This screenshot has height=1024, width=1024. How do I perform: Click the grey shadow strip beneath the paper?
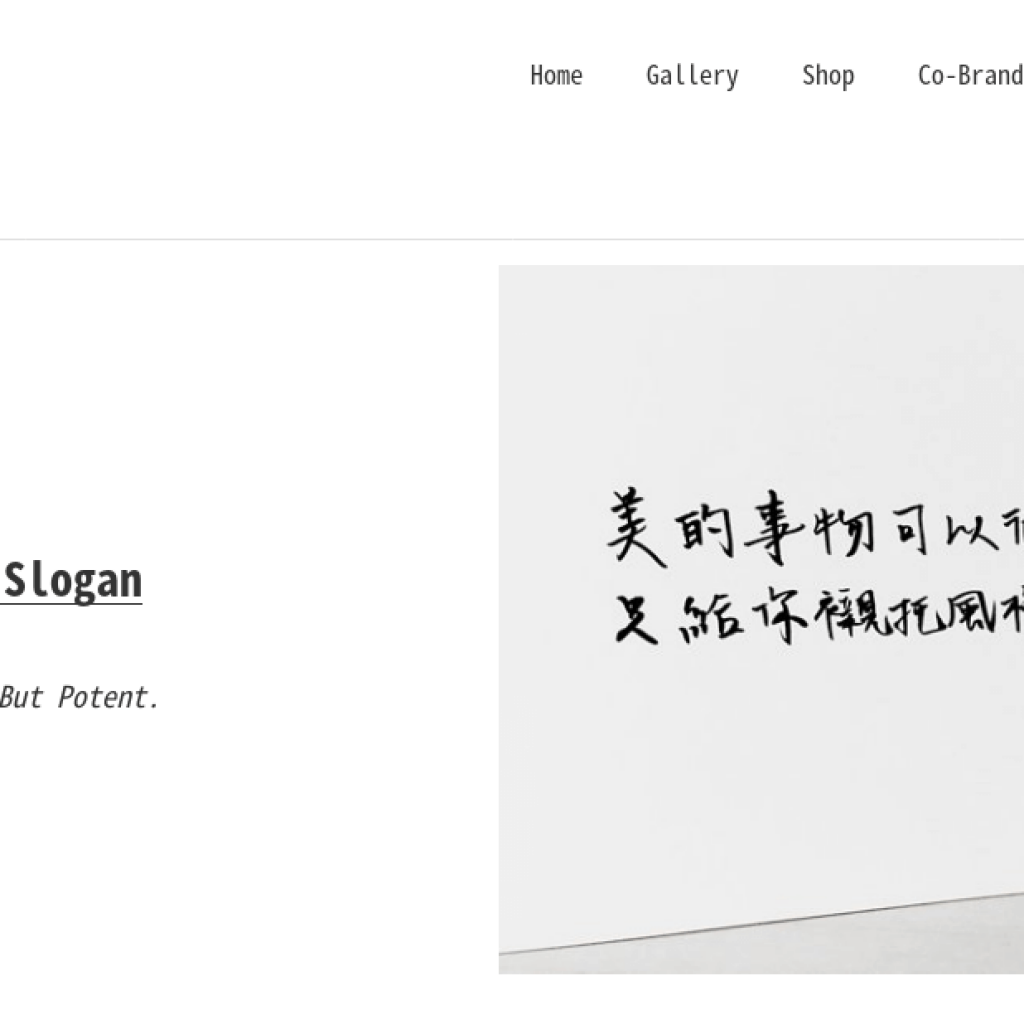tap(761, 946)
